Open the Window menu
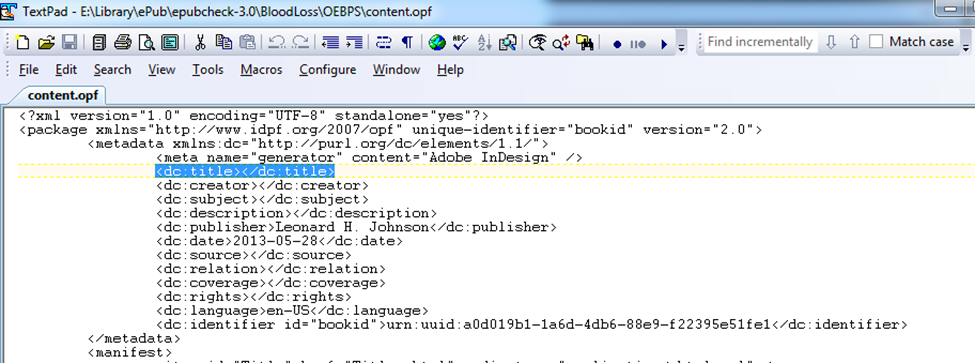975x363 pixels. (x=397, y=70)
